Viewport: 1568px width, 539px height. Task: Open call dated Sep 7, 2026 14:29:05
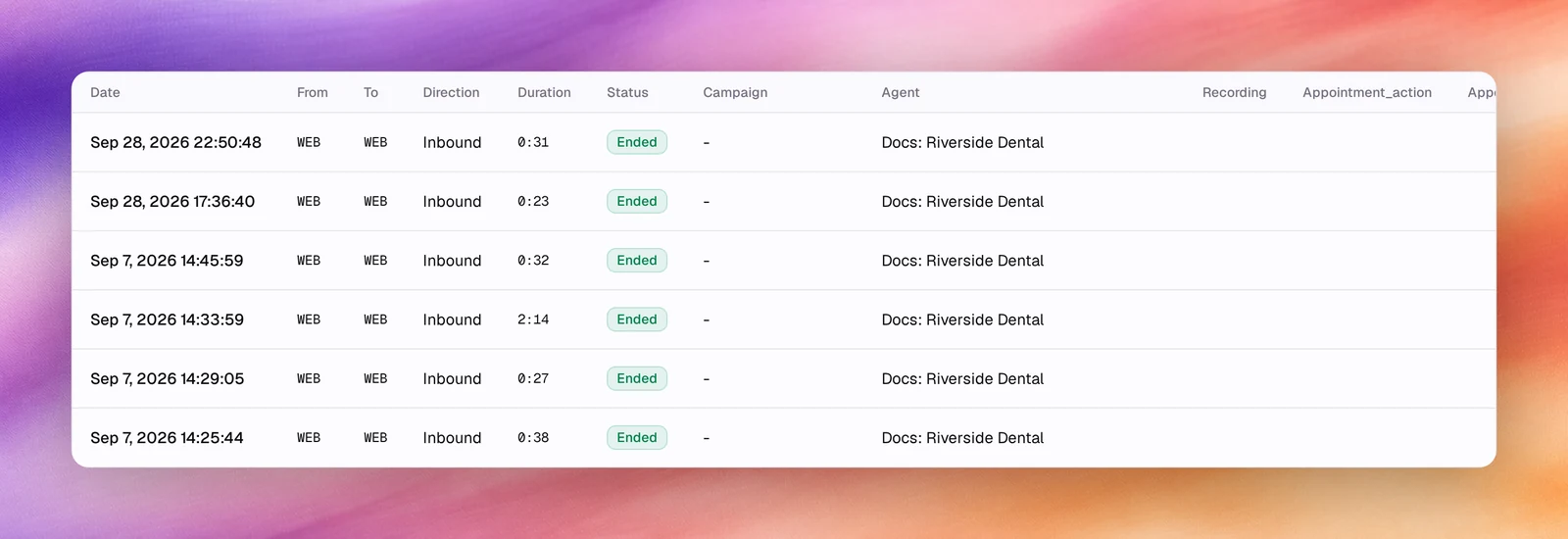click(783, 378)
